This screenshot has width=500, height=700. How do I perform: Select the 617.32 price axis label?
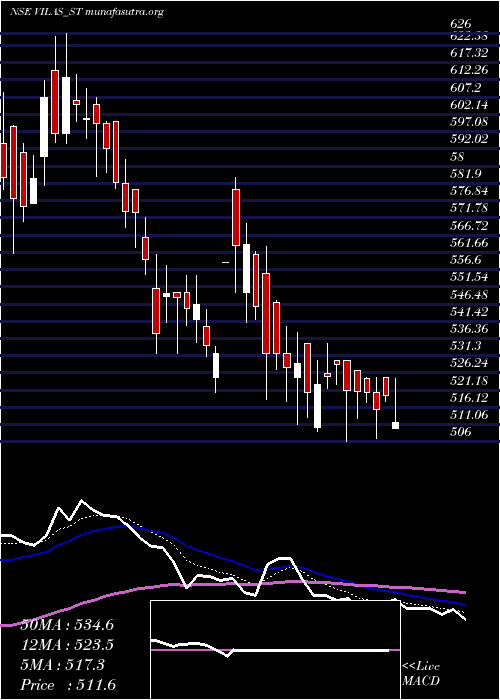coord(469,53)
